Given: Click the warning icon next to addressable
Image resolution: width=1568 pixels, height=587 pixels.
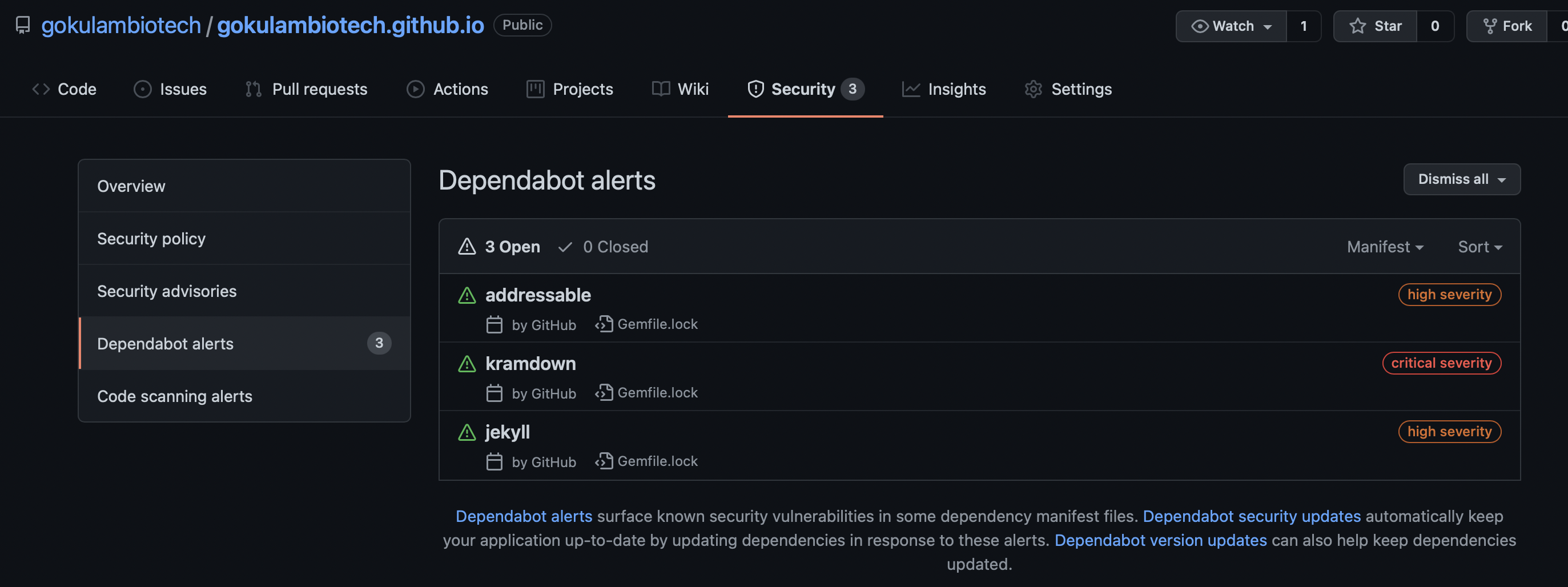Looking at the screenshot, I should coord(467,295).
